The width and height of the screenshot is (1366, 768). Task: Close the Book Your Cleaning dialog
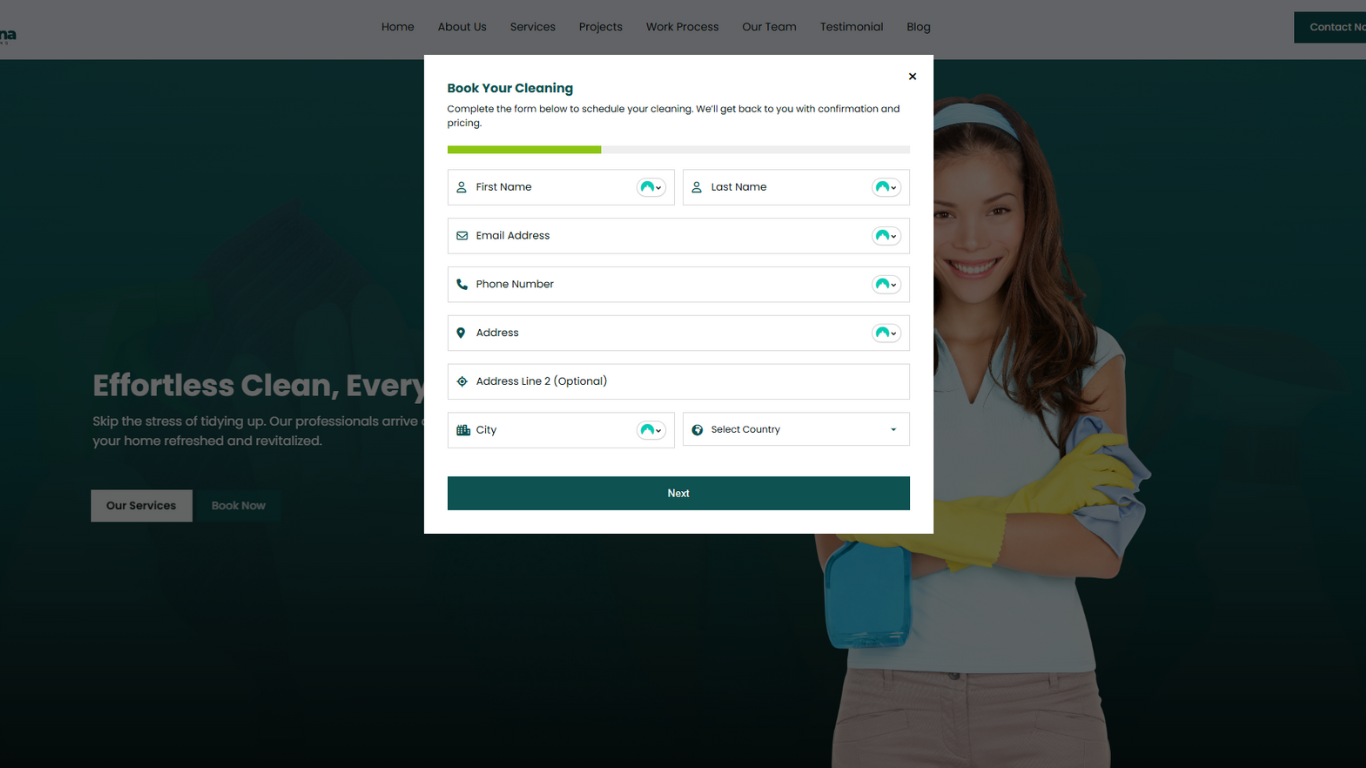tap(912, 77)
